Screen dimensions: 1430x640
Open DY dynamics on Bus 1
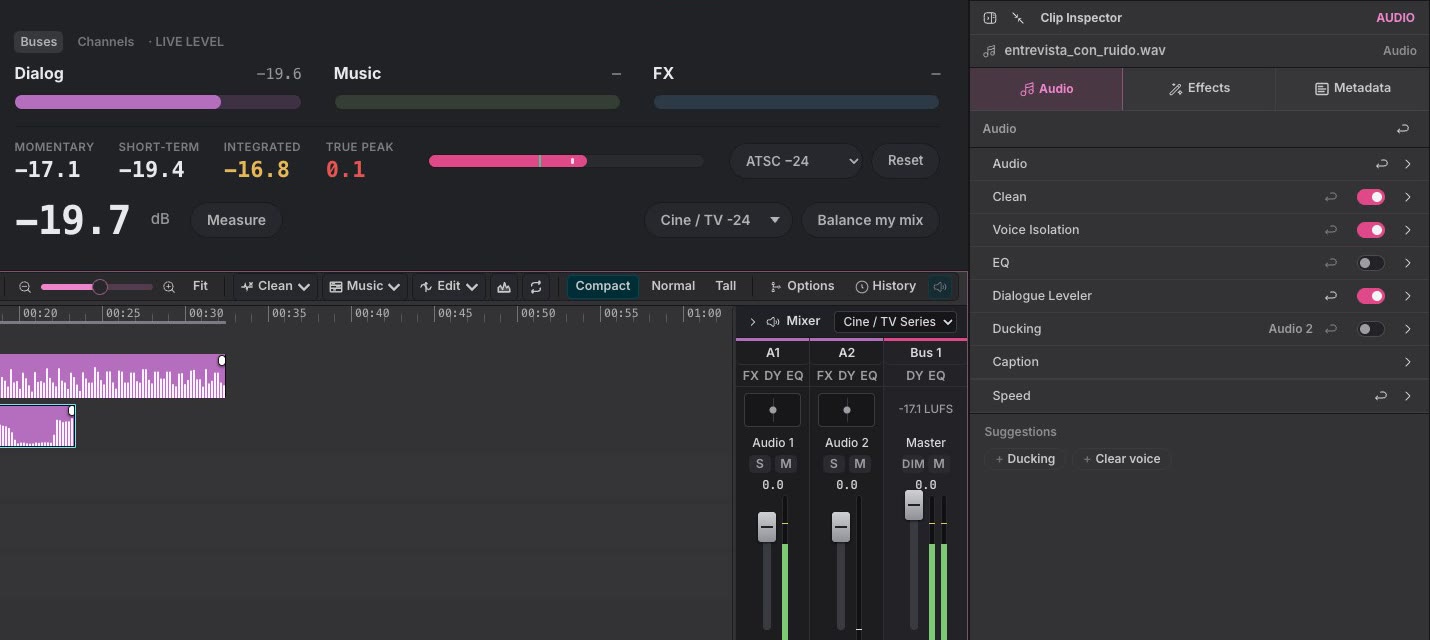tap(915, 376)
